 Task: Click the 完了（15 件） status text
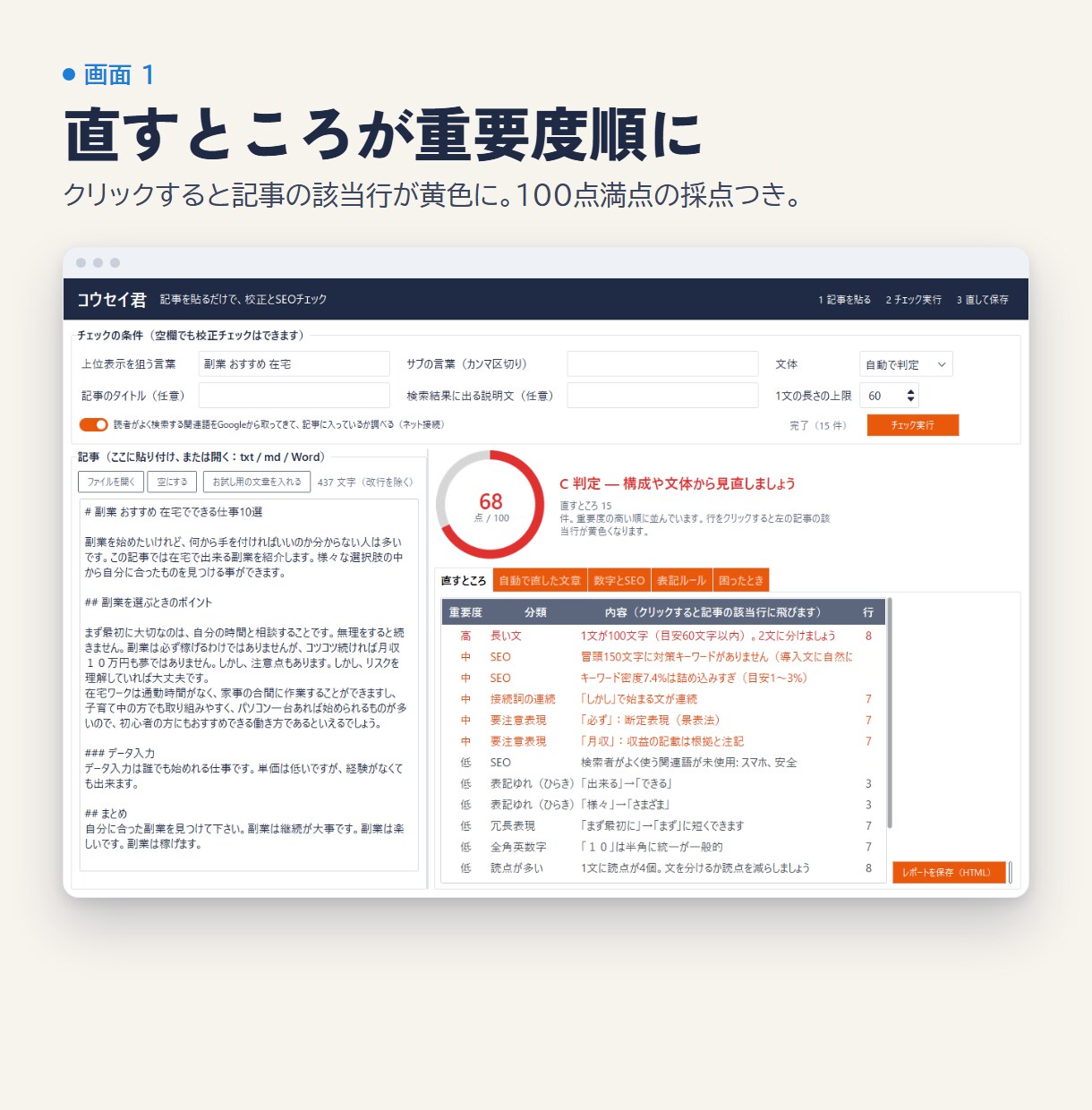click(x=818, y=425)
